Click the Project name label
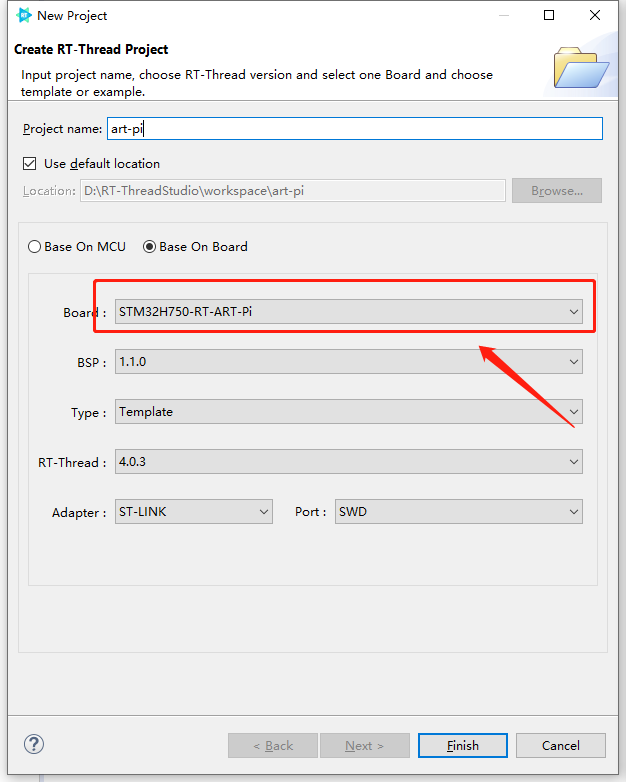Viewport: 626px width, 782px height. click(x=62, y=129)
